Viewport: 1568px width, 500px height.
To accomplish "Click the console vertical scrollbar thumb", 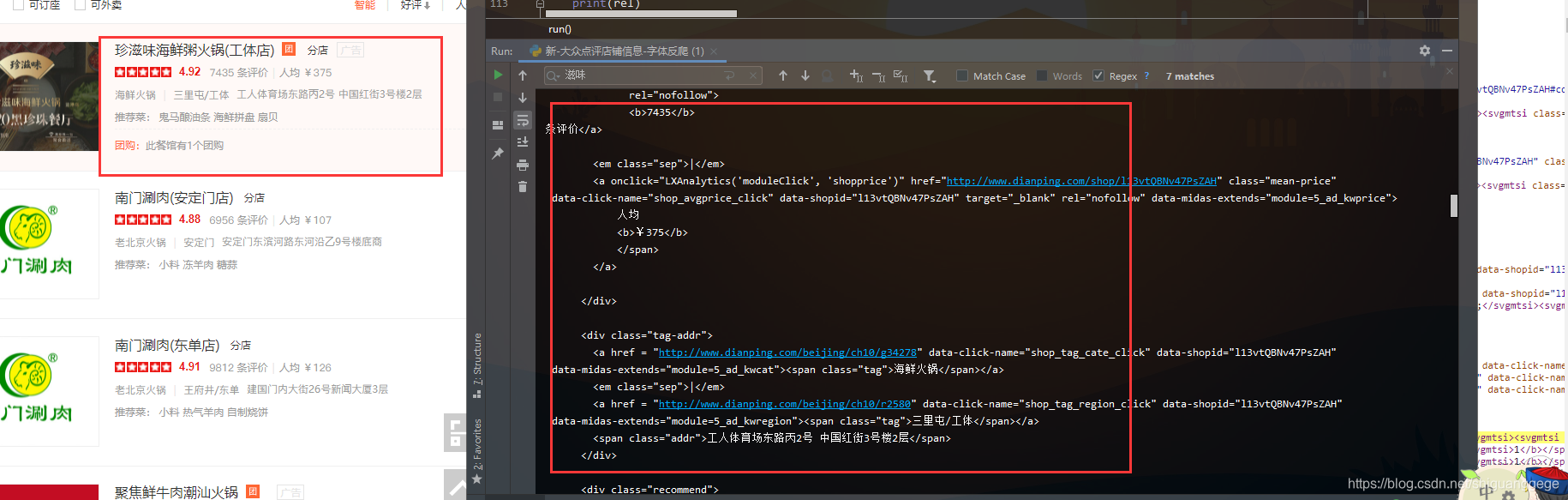I will (x=1454, y=206).
